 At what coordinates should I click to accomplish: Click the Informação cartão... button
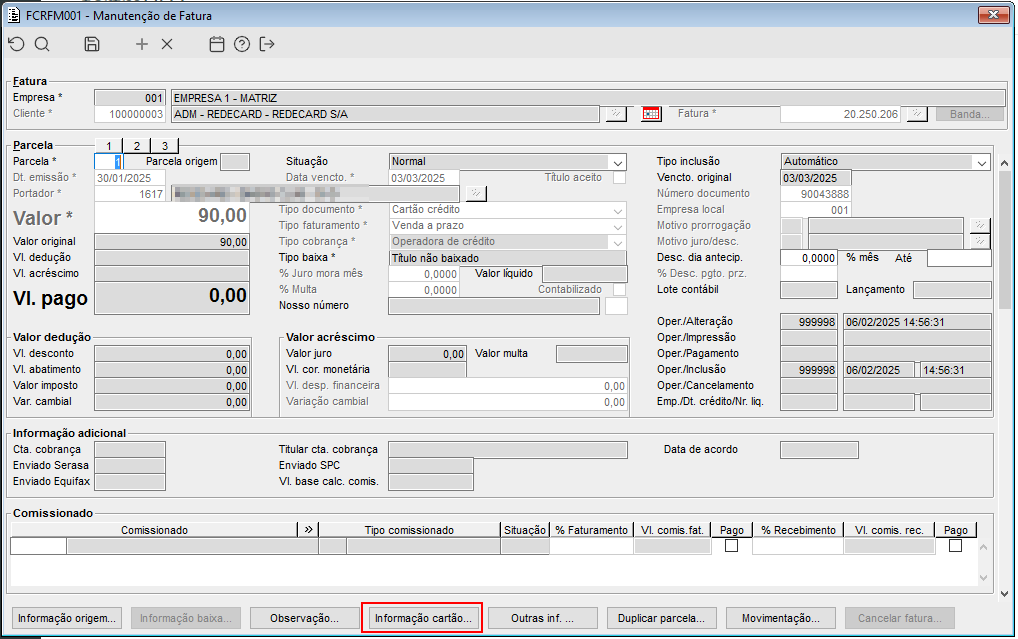[423, 618]
